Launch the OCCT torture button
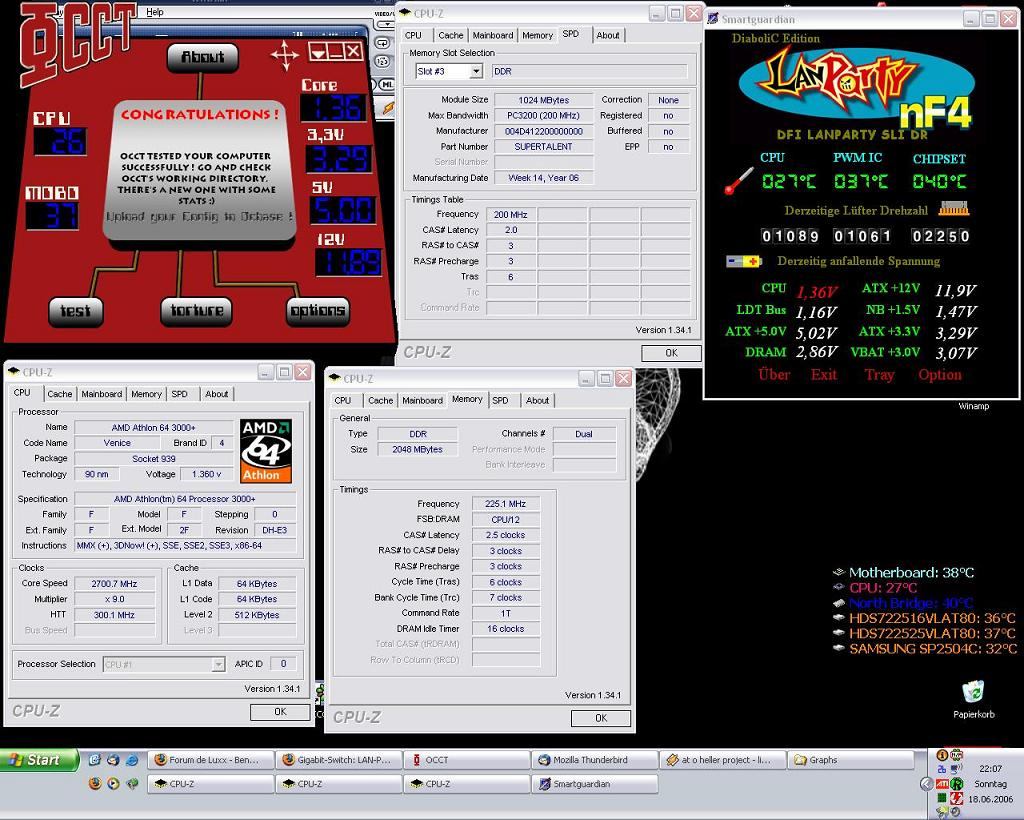 coord(197,311)
